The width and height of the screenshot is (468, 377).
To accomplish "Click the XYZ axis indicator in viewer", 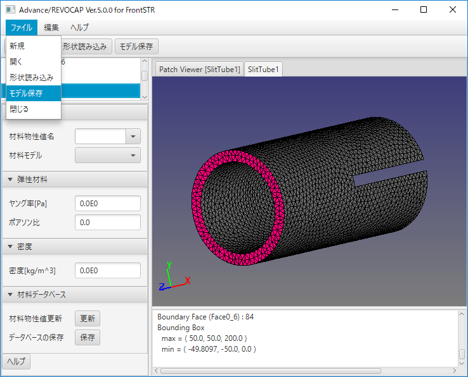I will (x=174, y=276).
